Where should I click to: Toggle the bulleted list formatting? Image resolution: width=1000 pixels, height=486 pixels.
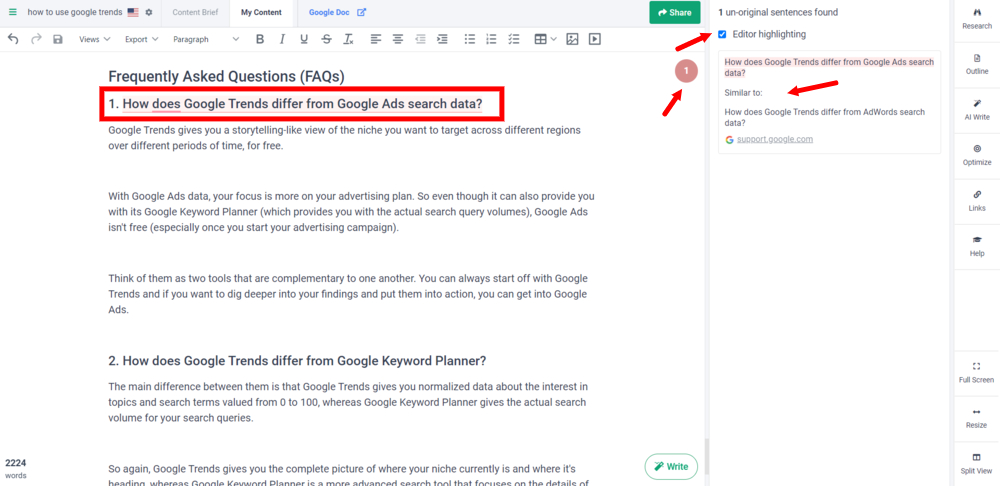coord(470,39)
